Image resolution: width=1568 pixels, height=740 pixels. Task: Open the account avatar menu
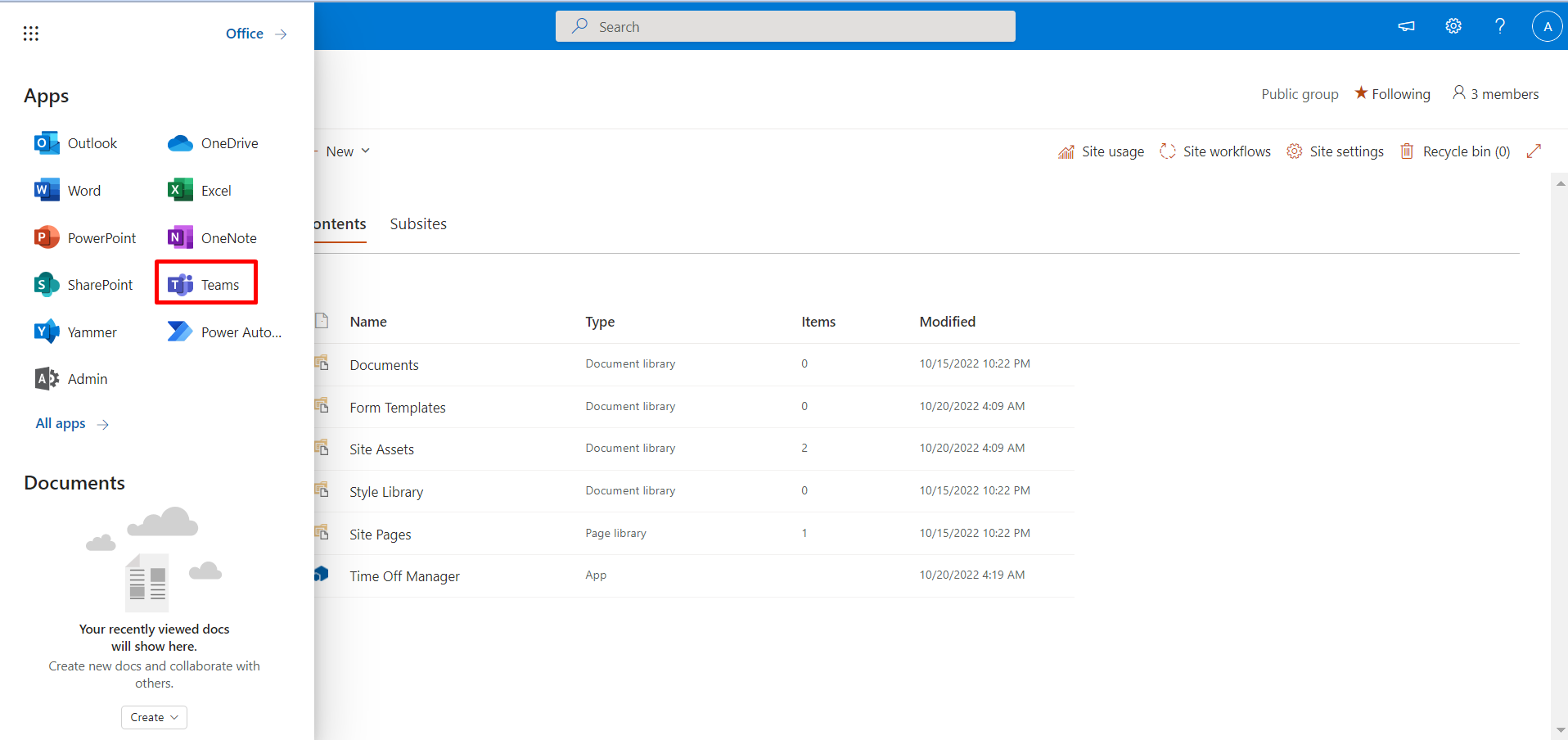pyautogui.click(x=1547, y=26)
